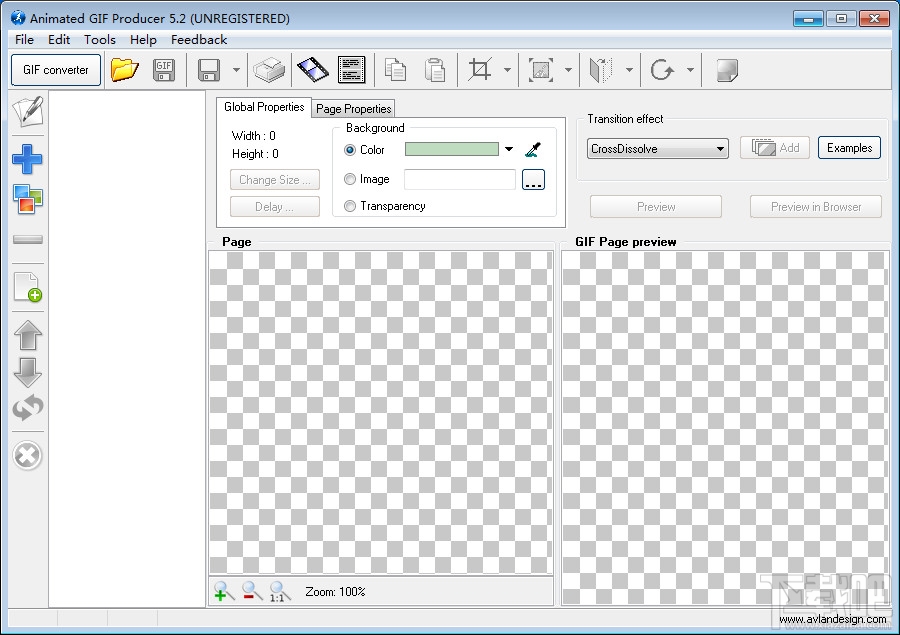The height and width of the screenshot is (635, 900).
Task: Click the browse image ellipsis button
Action: [533, 180]
